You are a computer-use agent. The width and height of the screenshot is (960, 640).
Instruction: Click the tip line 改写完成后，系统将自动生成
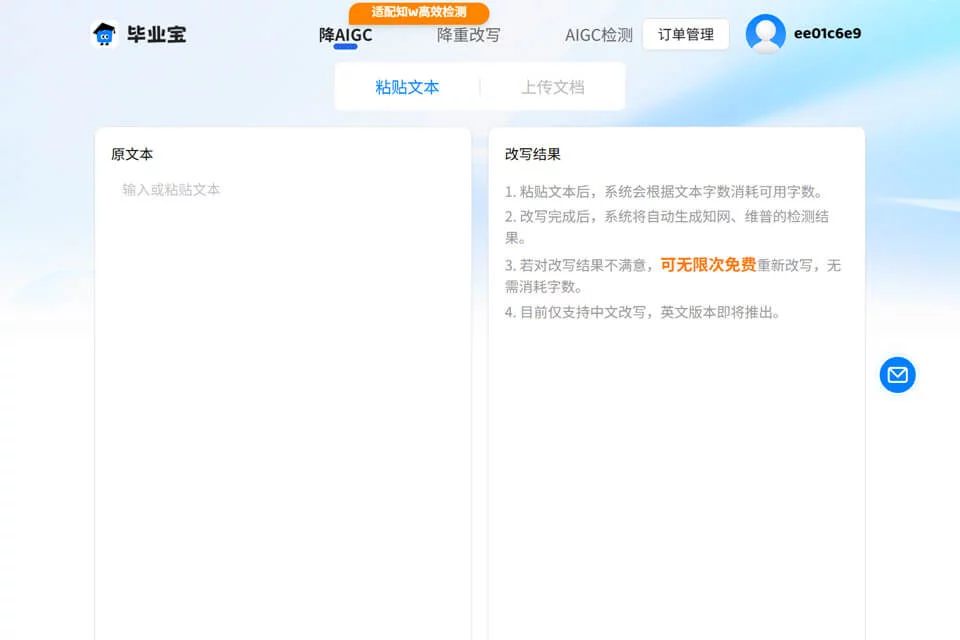coord(667,227)
